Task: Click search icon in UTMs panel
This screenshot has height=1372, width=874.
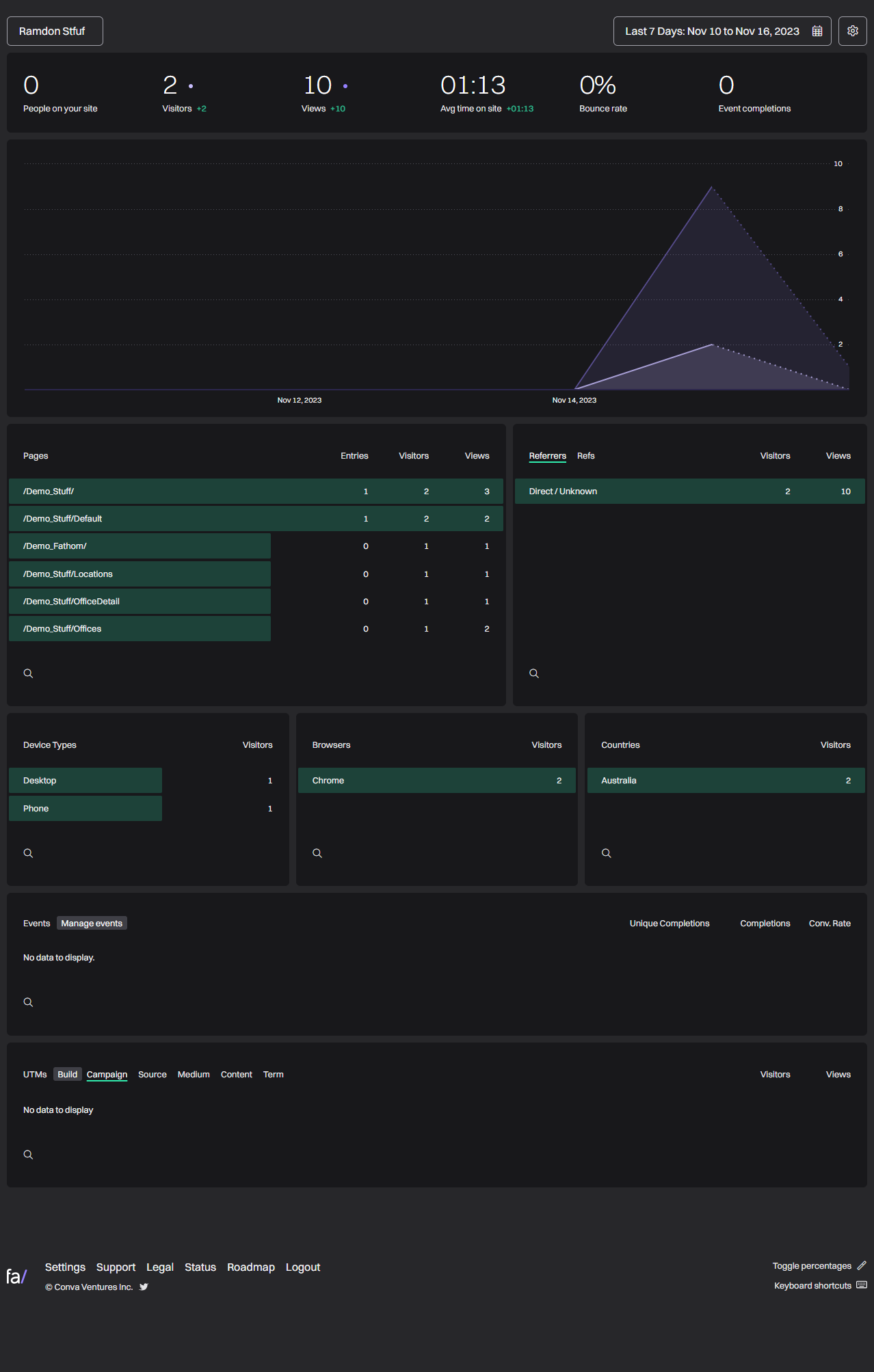Action: (x=28, y=1155)
